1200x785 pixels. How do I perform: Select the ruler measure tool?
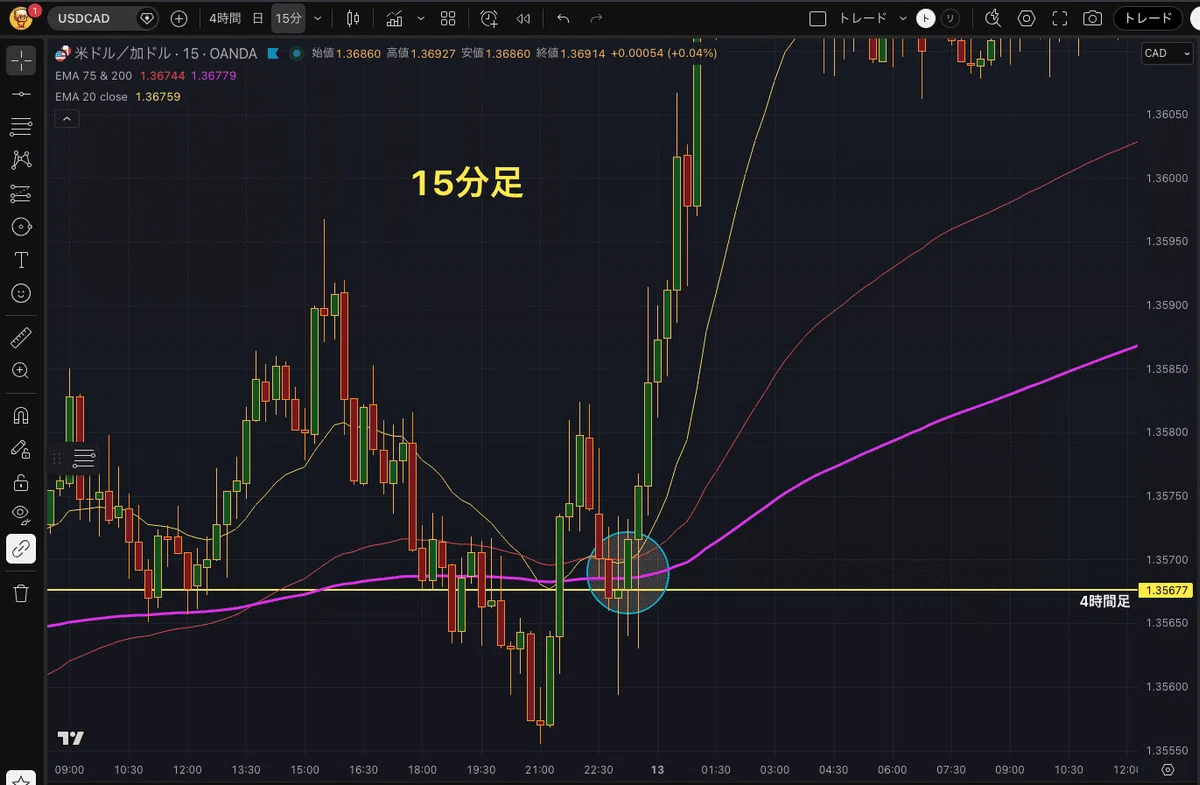click(x=21, y=337)
